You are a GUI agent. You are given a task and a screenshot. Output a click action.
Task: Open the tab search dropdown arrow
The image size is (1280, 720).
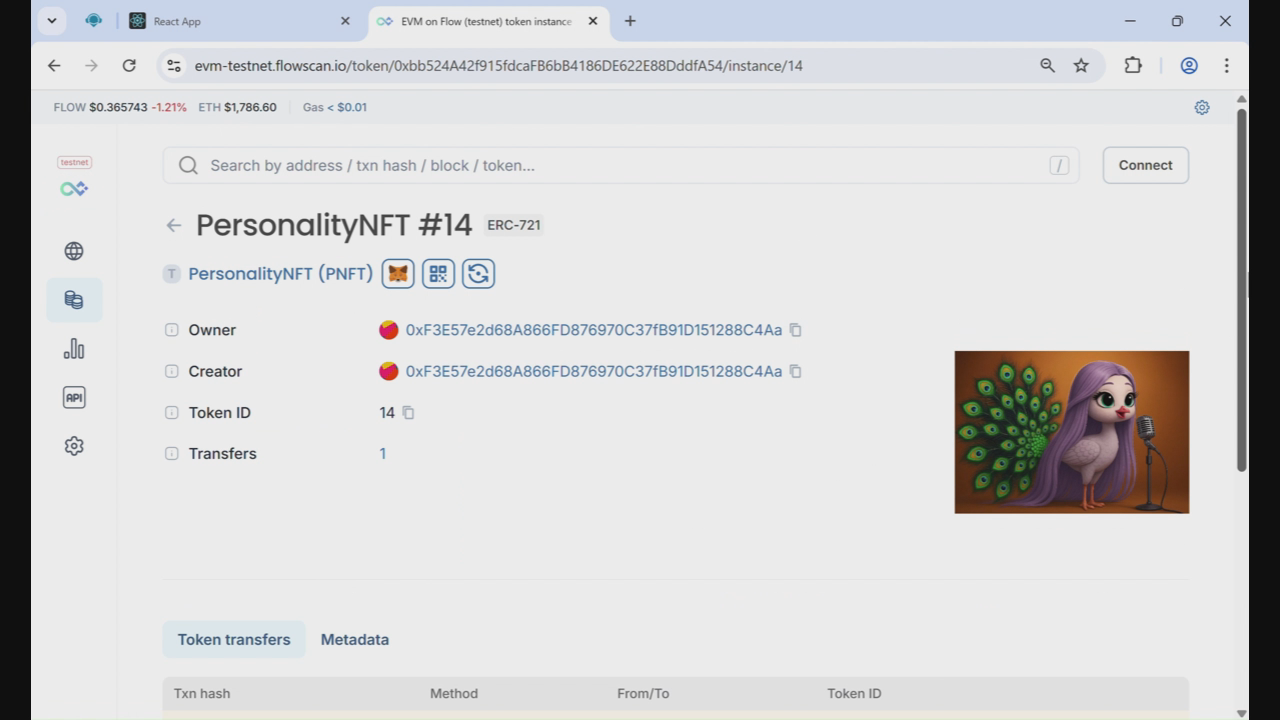point(51,20)
